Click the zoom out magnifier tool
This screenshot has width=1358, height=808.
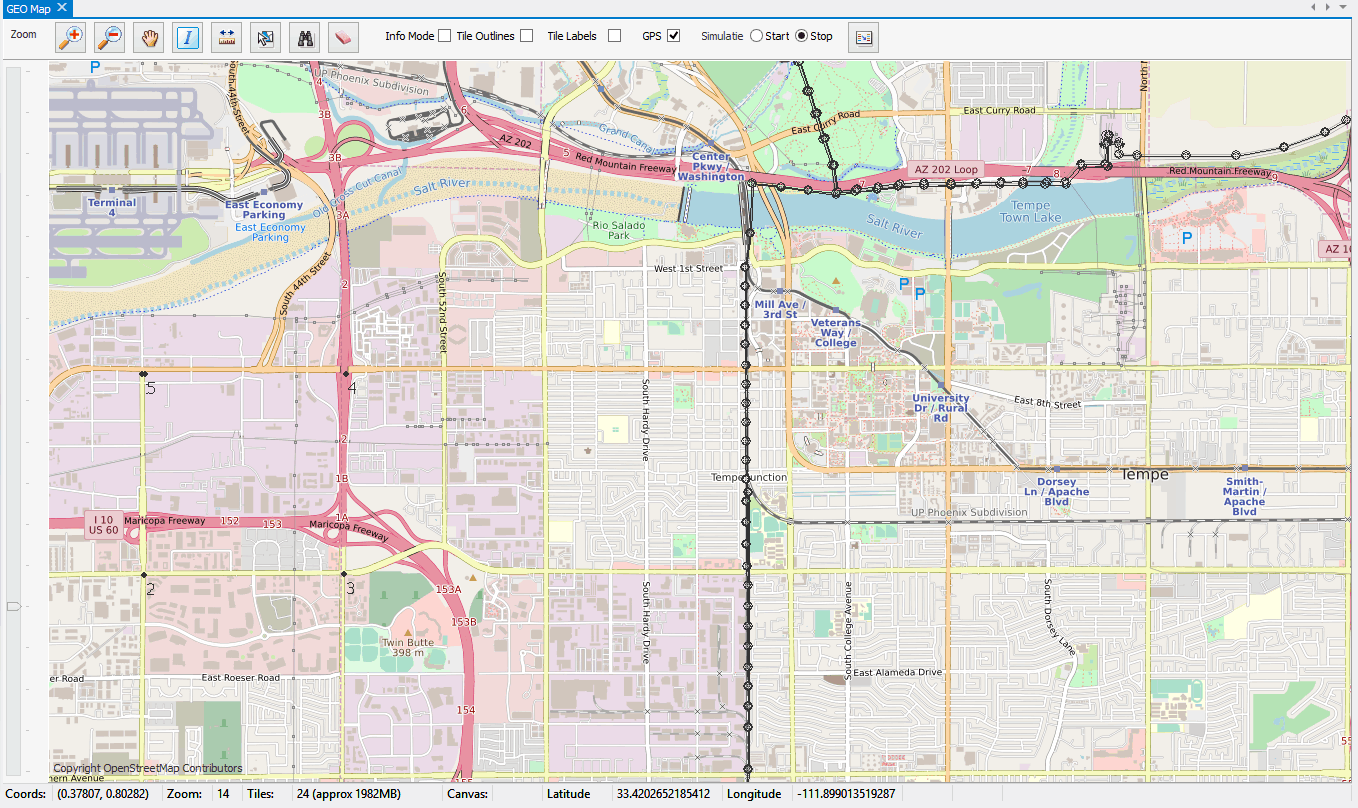coord(110,37)
